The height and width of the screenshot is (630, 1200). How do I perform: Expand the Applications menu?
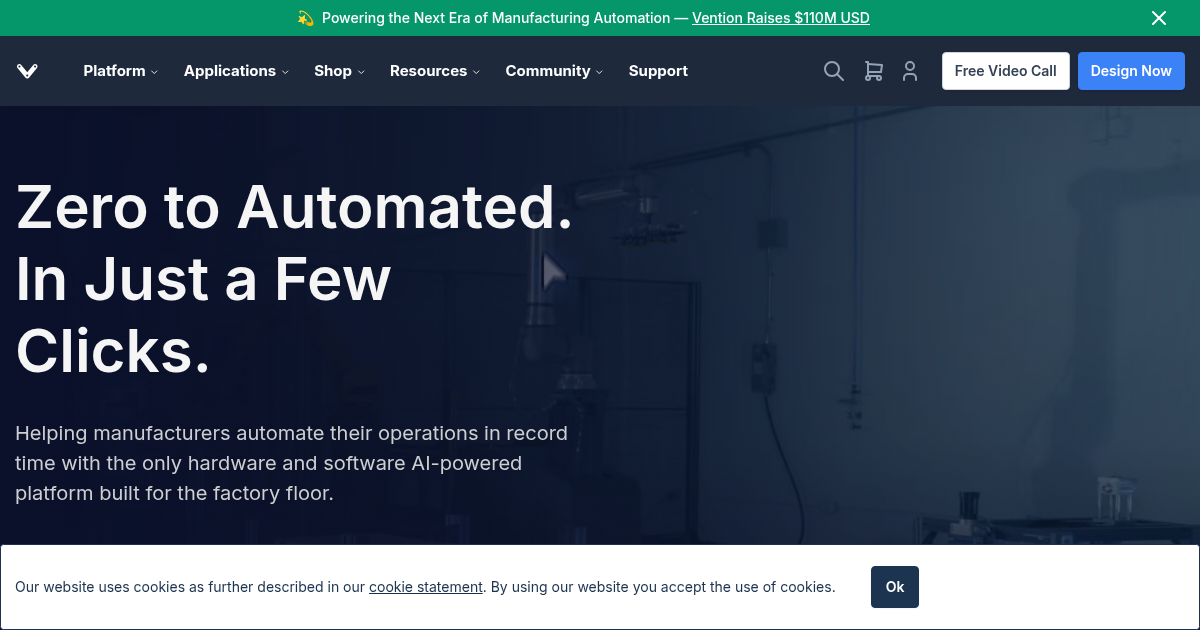(x=236, y=71)
